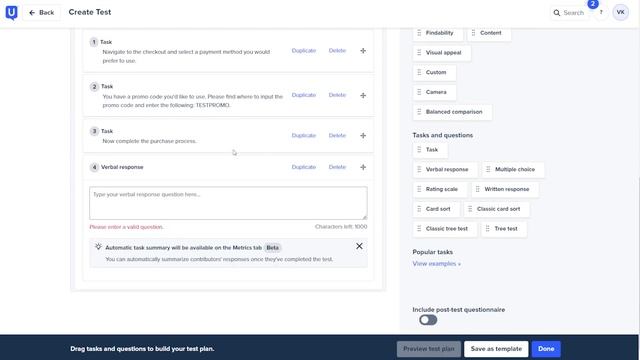Open the help question mark icon

click(601, 13)
